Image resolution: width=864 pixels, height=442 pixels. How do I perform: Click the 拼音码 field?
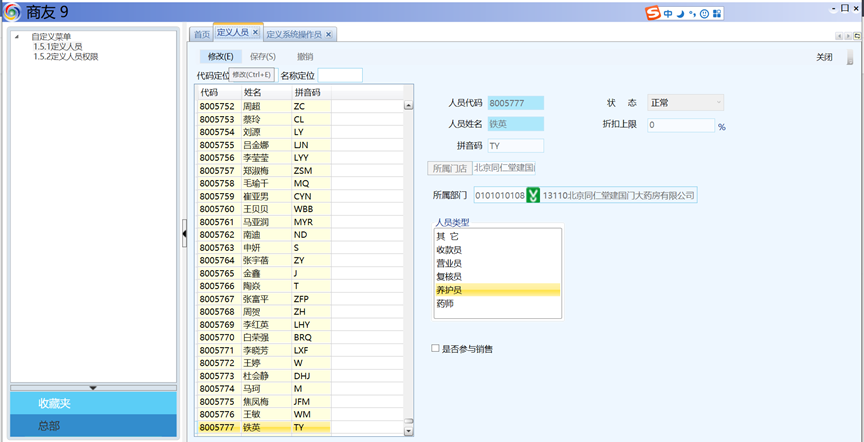tap(516, 145)
